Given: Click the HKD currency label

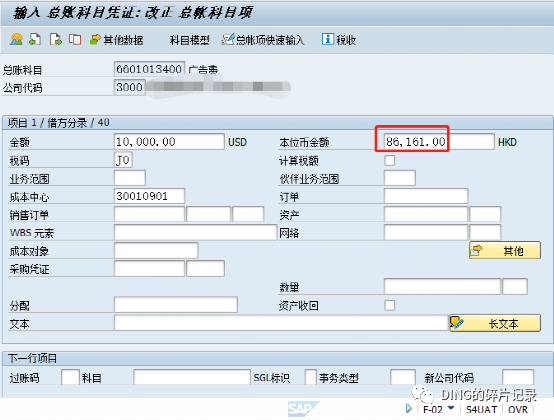Looking at the screenshot, I should [507, 142].
